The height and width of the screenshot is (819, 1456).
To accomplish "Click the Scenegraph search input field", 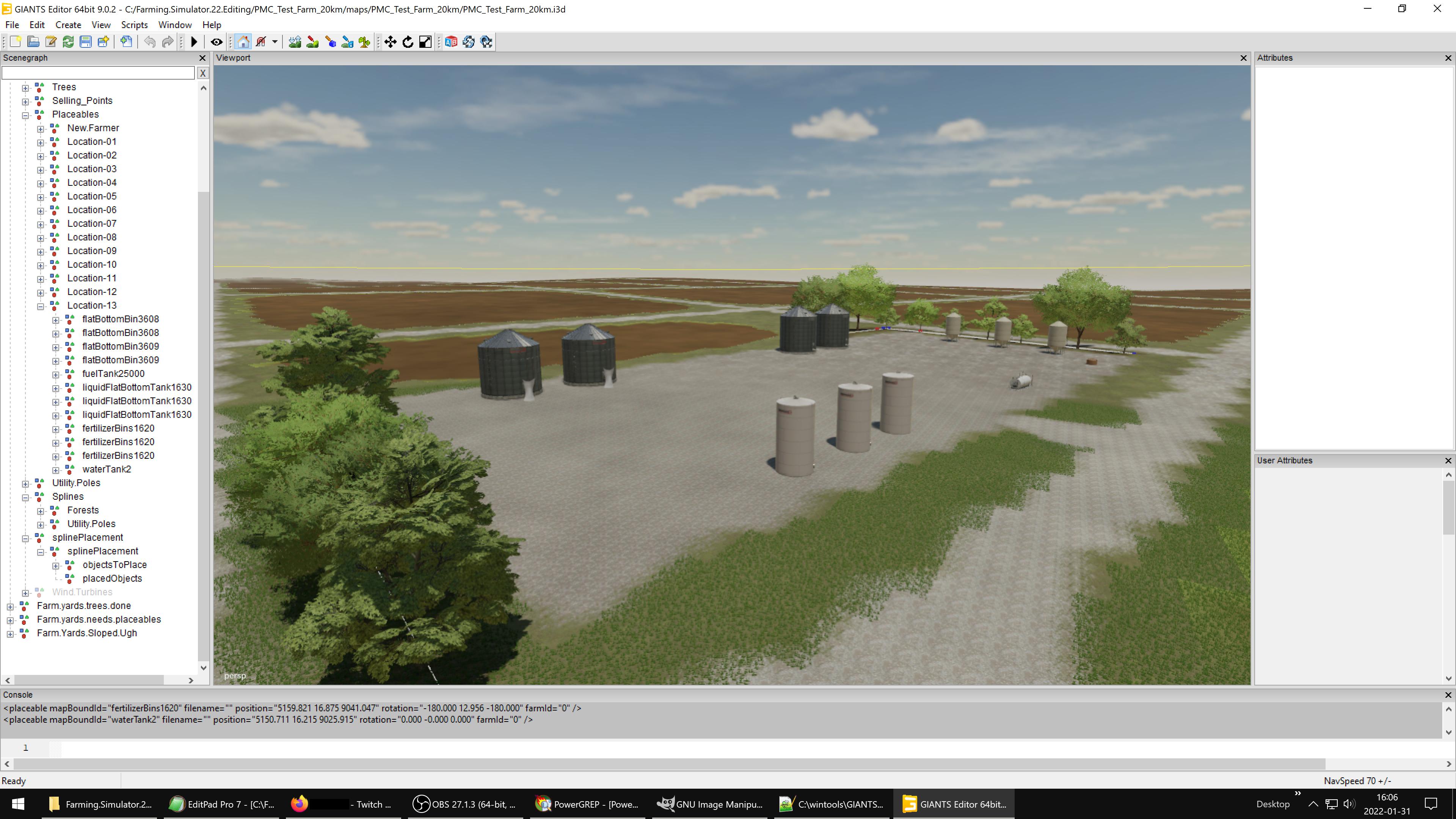I will (98, 73).
